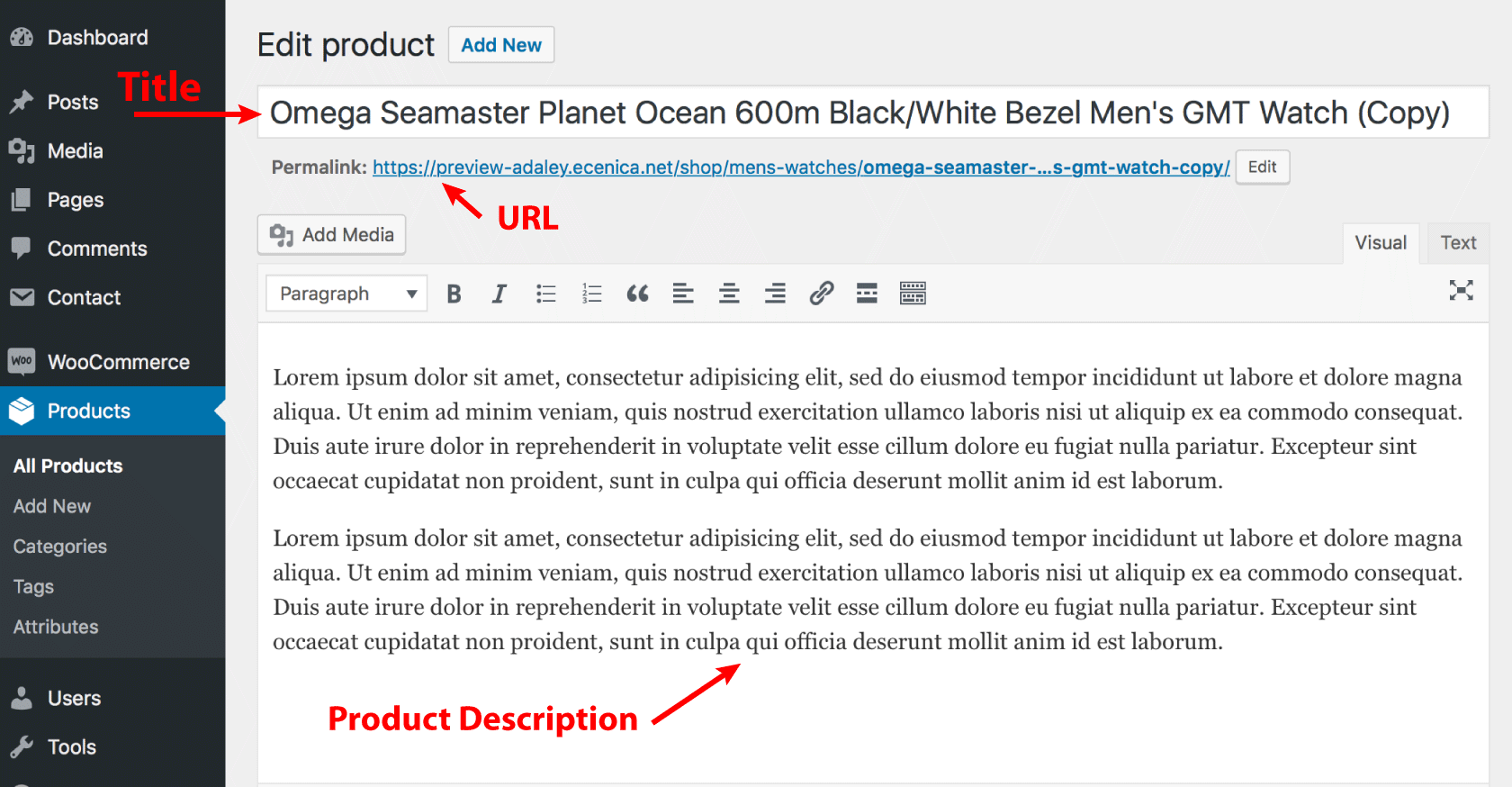Enter distraction-free fullscreen editing mode
The image size is (1512, 787).
click(1461, 290)
